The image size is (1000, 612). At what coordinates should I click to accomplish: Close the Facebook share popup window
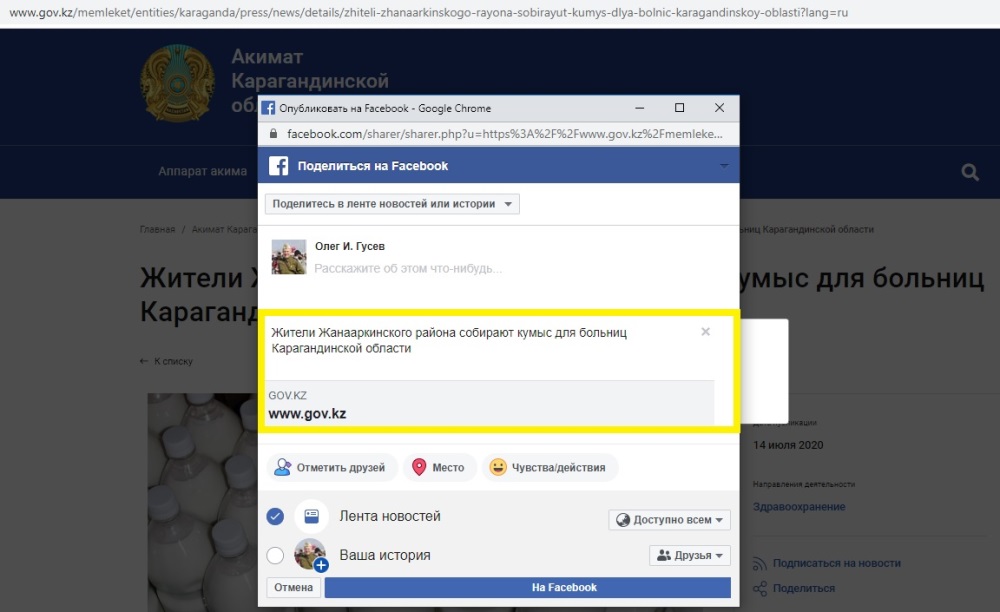(x=719, y=108)
